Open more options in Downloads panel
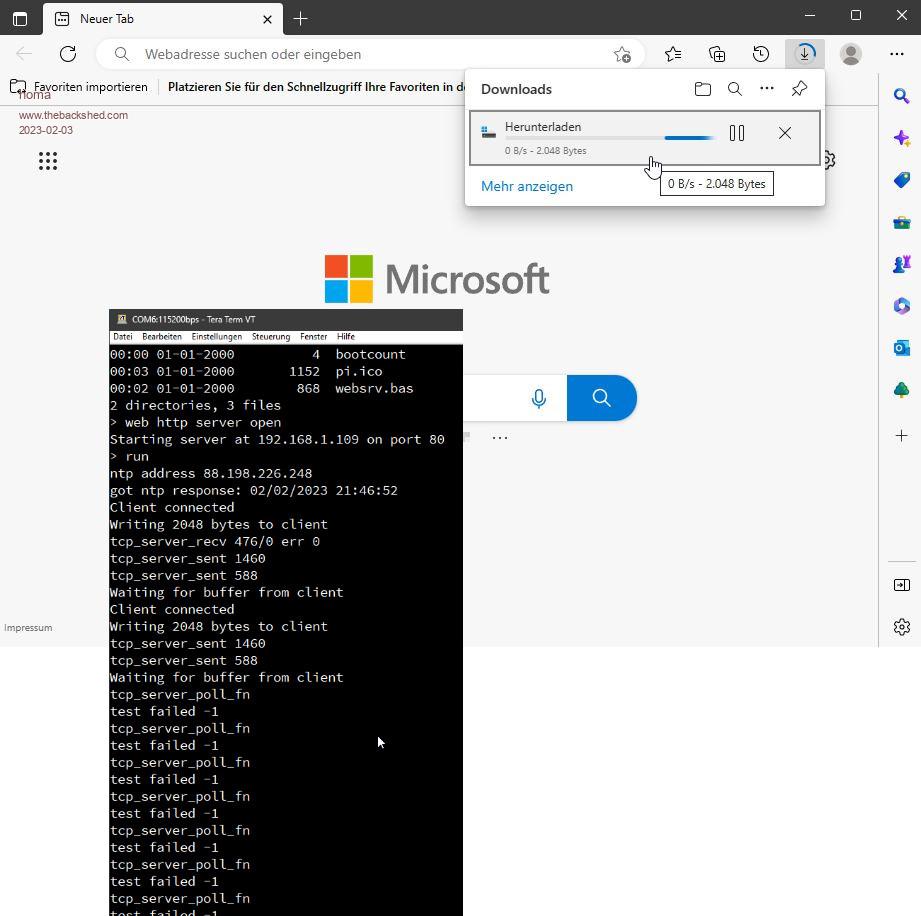 pos(767,89)
